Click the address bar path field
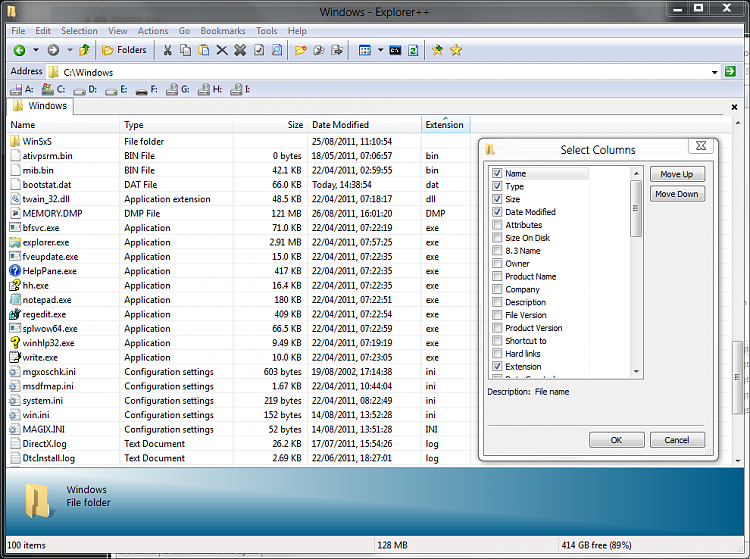 [x=383, y=72]
